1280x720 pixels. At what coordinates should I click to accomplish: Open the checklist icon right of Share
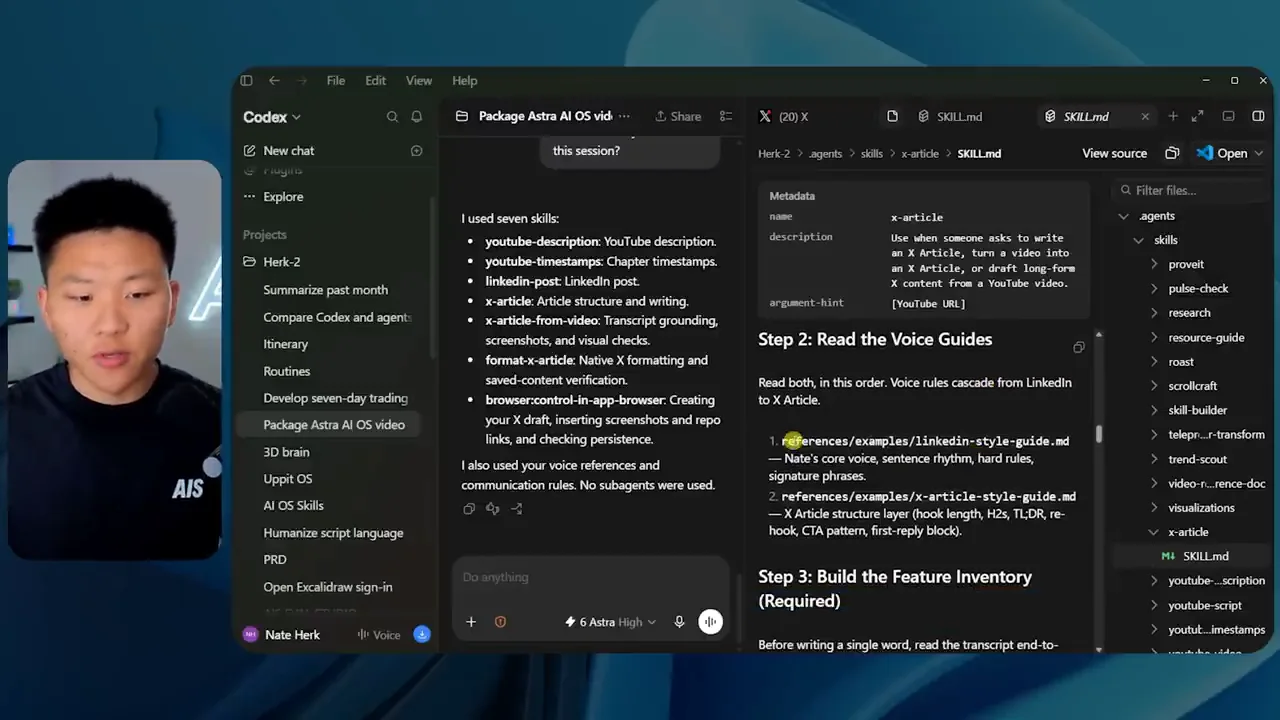pyautogui.click(x=726, y=117)
